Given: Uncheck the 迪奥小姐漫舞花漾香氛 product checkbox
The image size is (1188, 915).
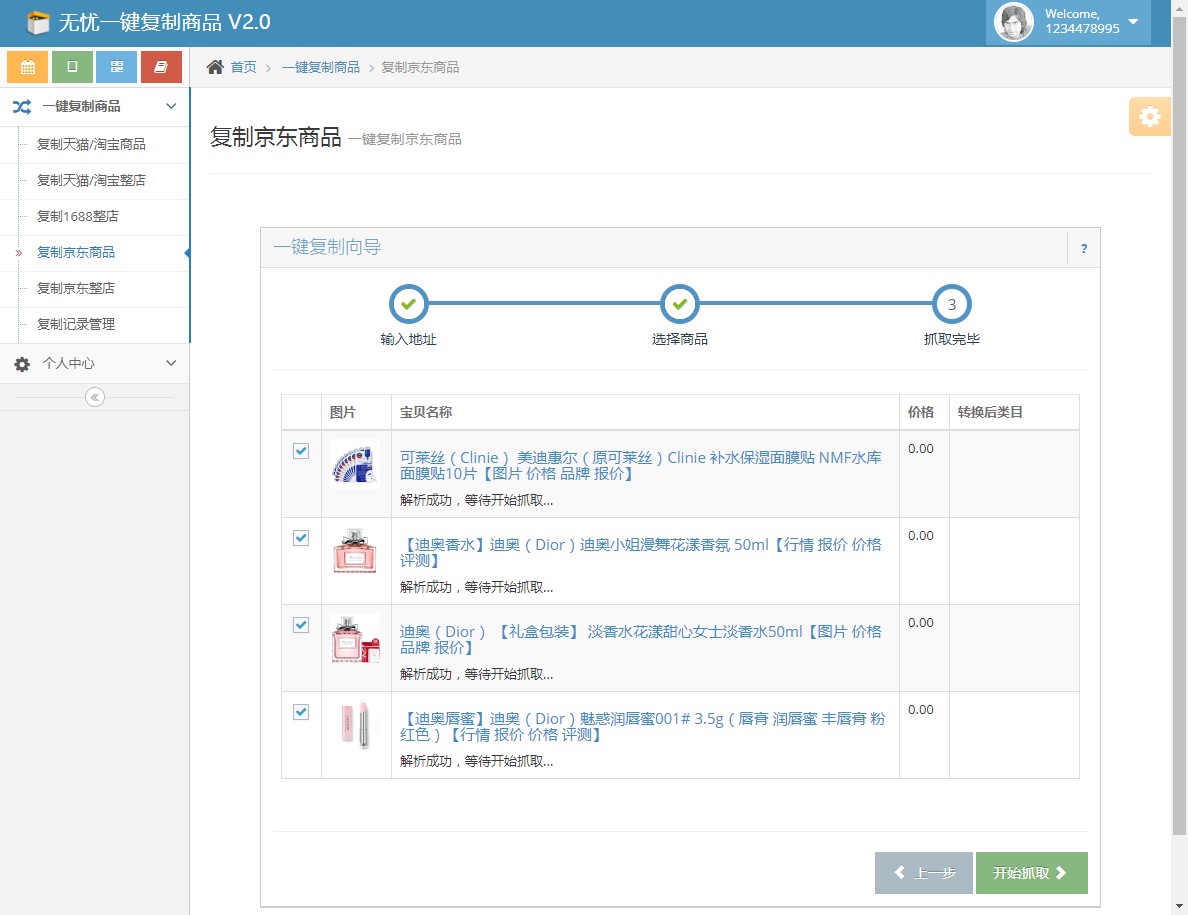Looking at the screenshot, I should click(301, 538).
